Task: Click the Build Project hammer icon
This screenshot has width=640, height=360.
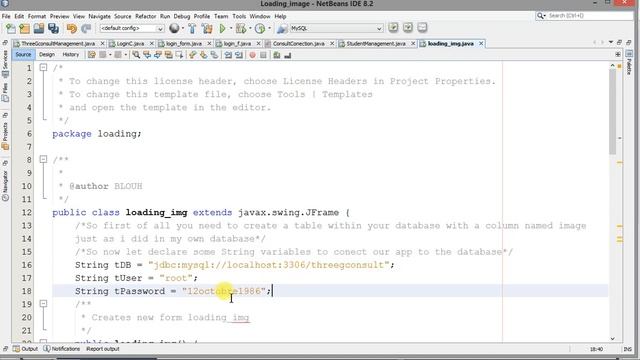Action: click(192, 28)
